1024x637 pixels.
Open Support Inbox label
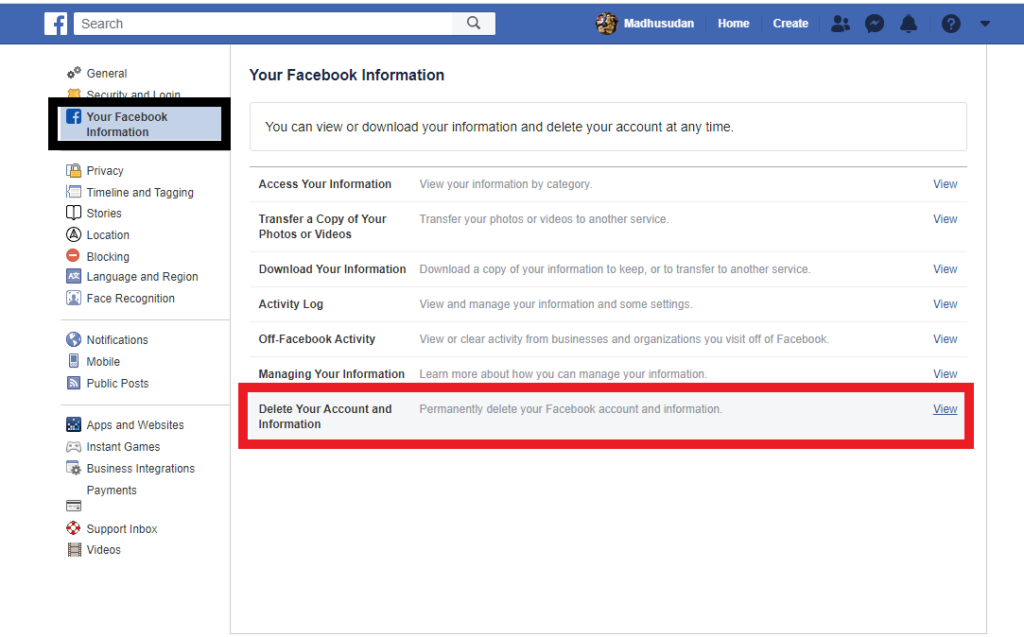(122, 529)
